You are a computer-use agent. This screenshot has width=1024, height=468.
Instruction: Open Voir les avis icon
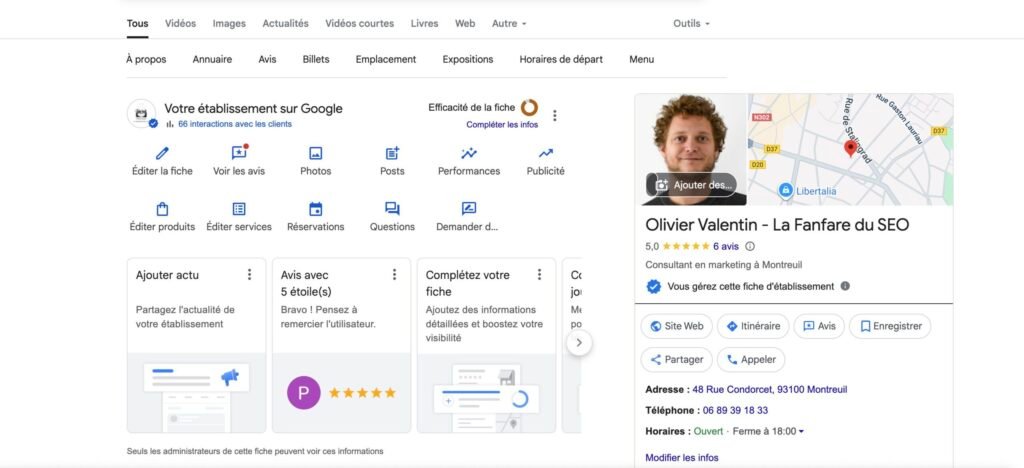[239, 153]
